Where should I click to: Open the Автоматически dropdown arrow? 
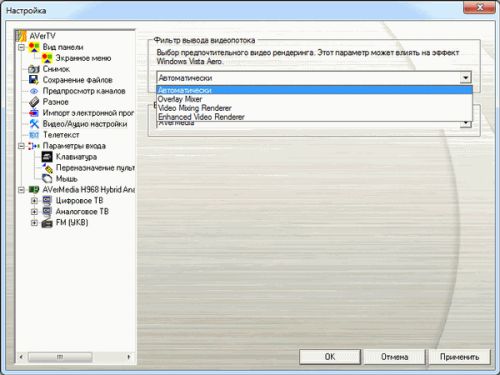(465, 78)
